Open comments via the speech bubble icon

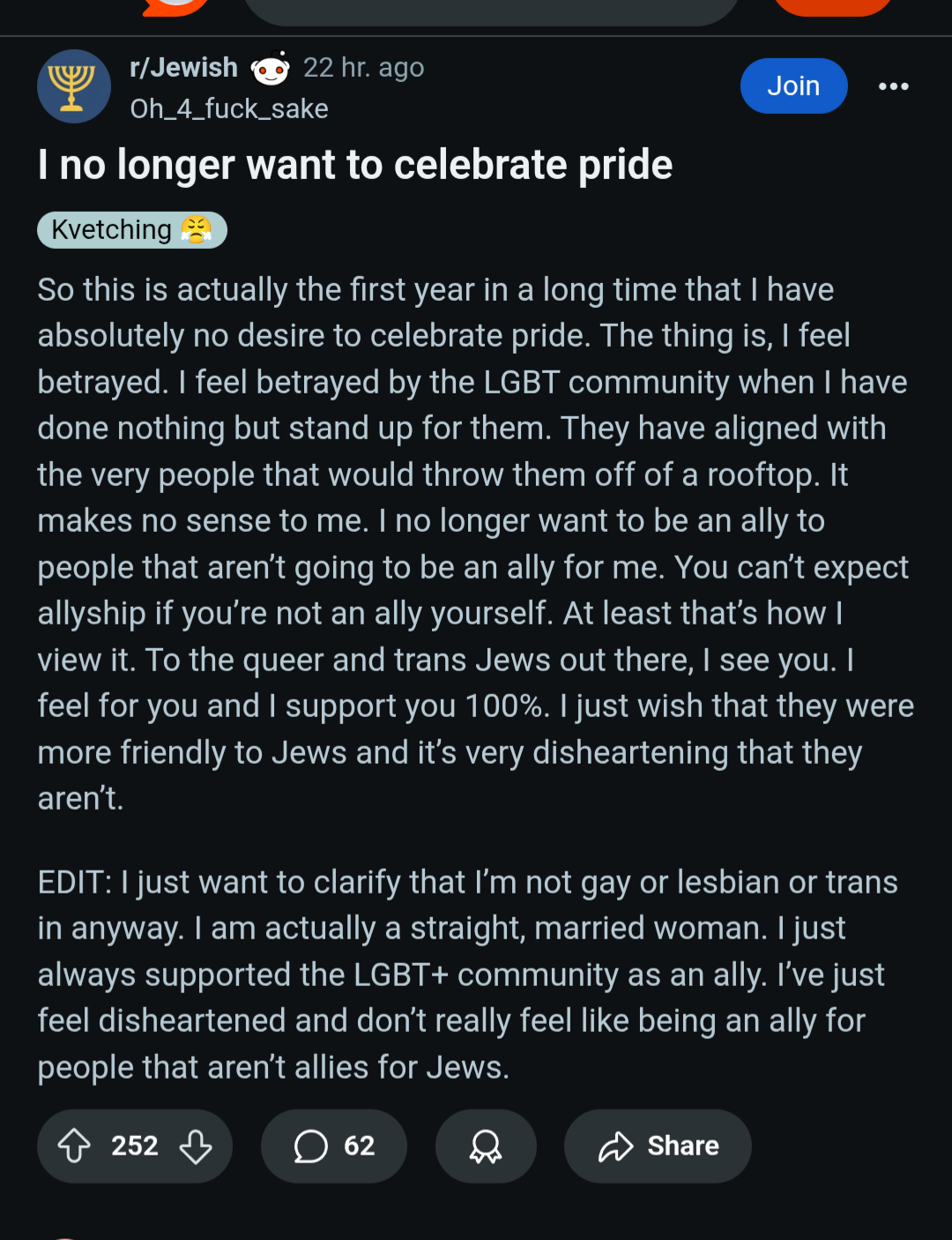click(310, 1146)
